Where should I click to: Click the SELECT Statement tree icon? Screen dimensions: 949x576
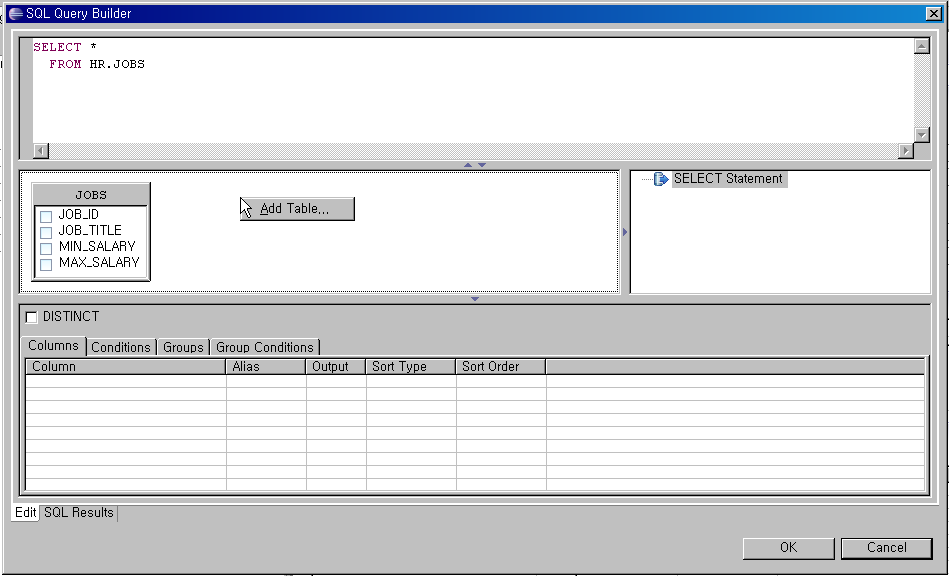tap(660, 179)
